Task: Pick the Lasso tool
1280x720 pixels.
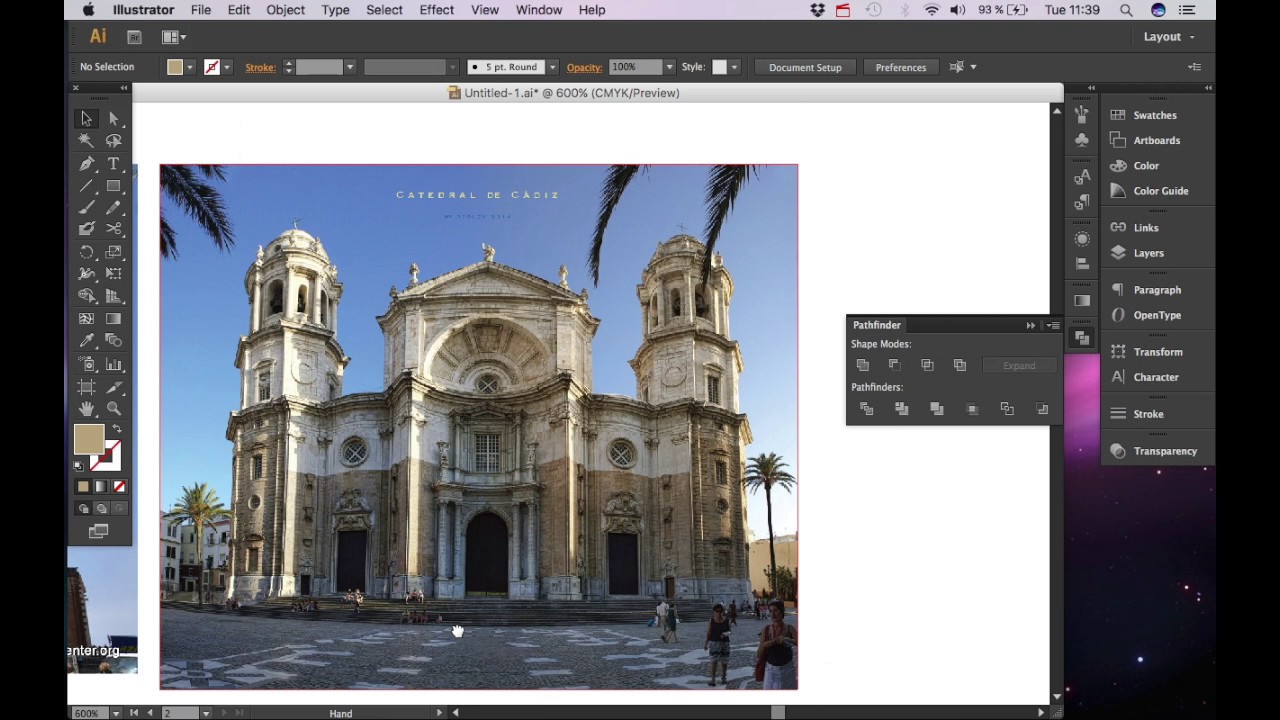Action: (114, 141)
